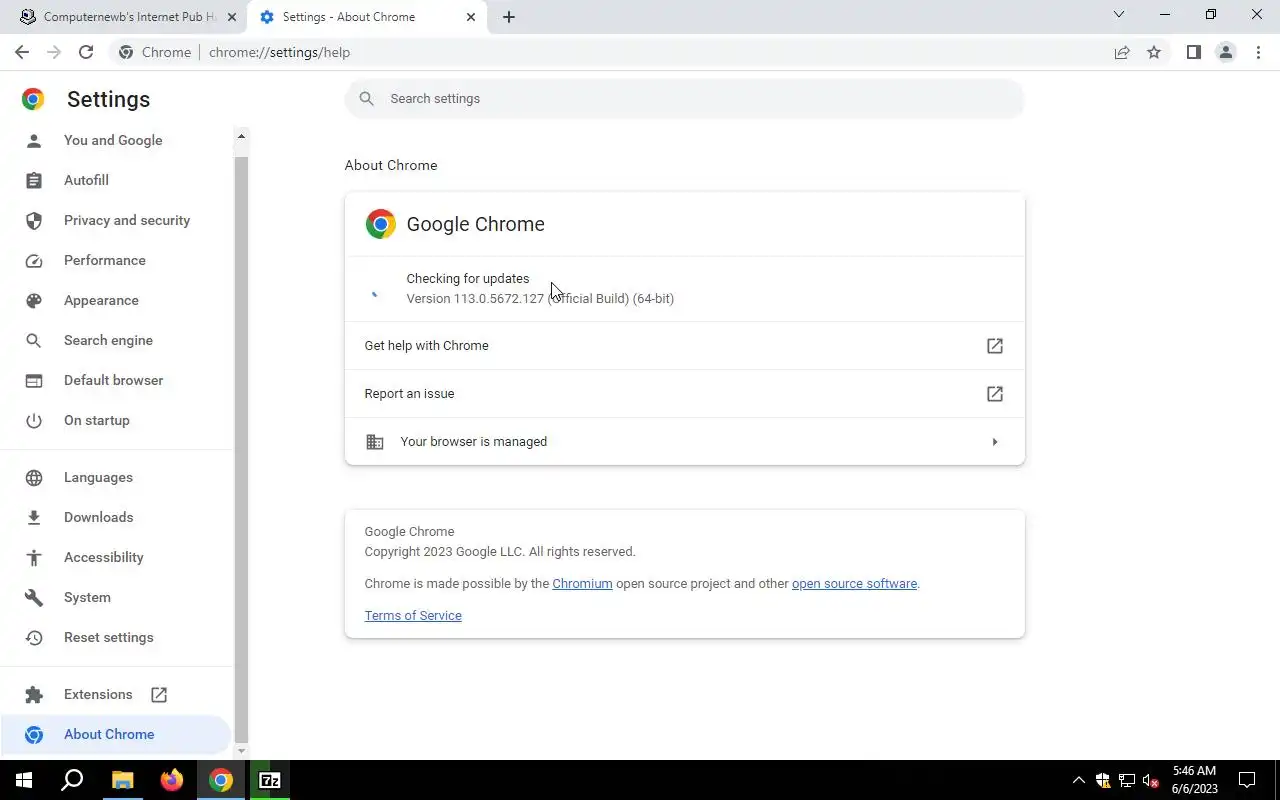Image resolution: width=1280 pixels, height=800 pixels.
Task: Show hidden system tray icons chevron
Action: click(x=1078, y=780)
